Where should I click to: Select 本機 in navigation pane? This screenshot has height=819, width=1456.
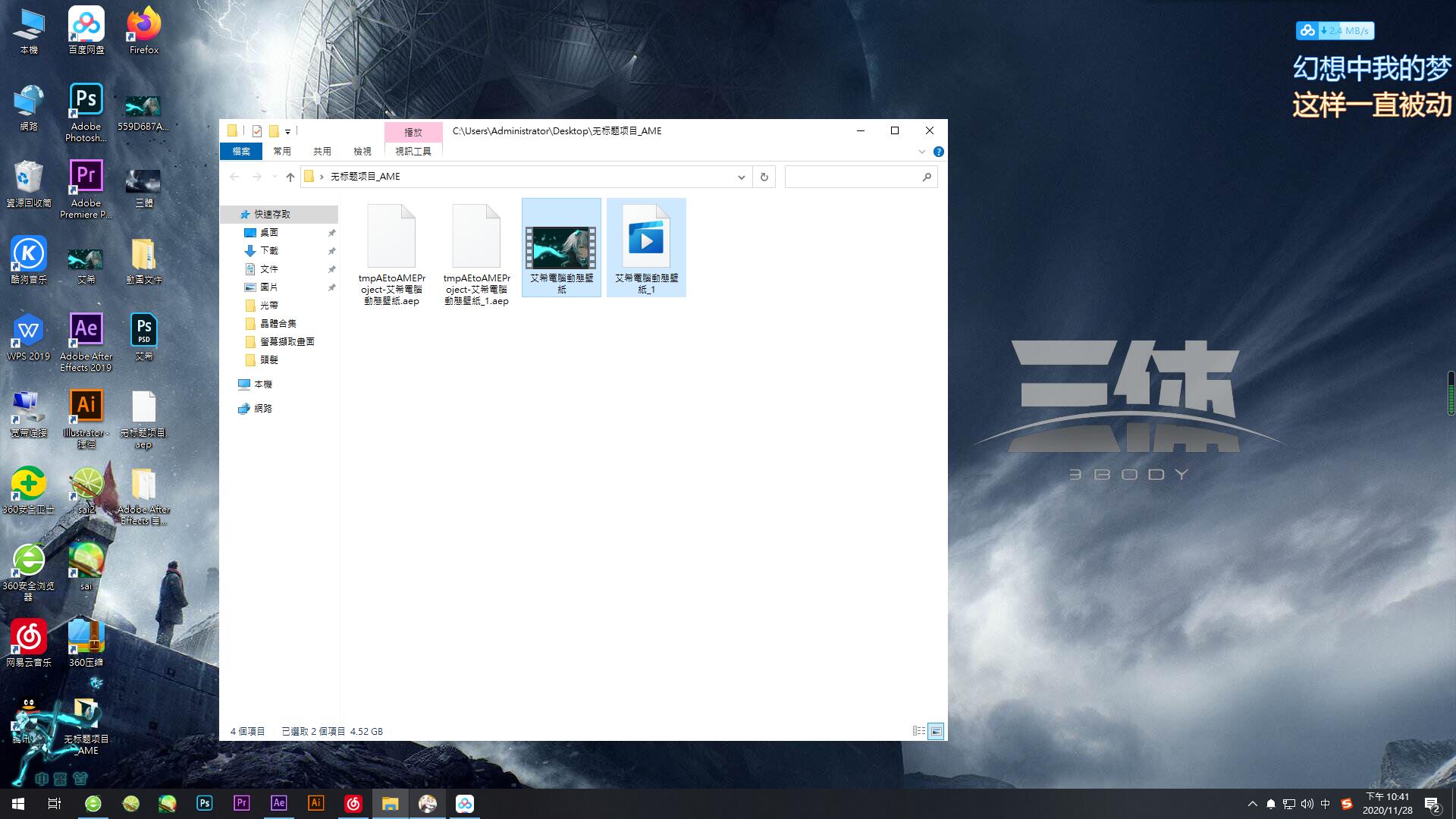263,384
